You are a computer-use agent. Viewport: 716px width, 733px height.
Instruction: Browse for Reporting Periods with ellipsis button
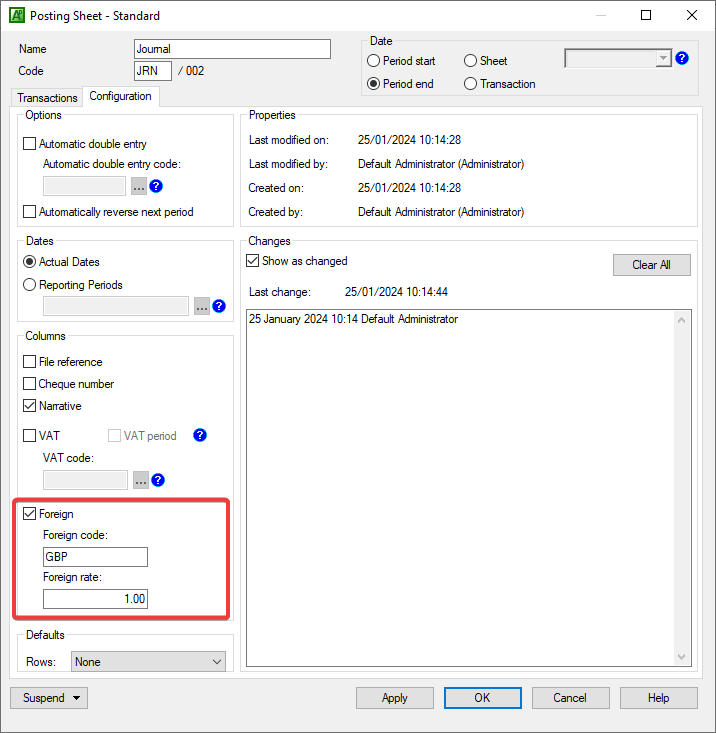click(x=202, y=306)
